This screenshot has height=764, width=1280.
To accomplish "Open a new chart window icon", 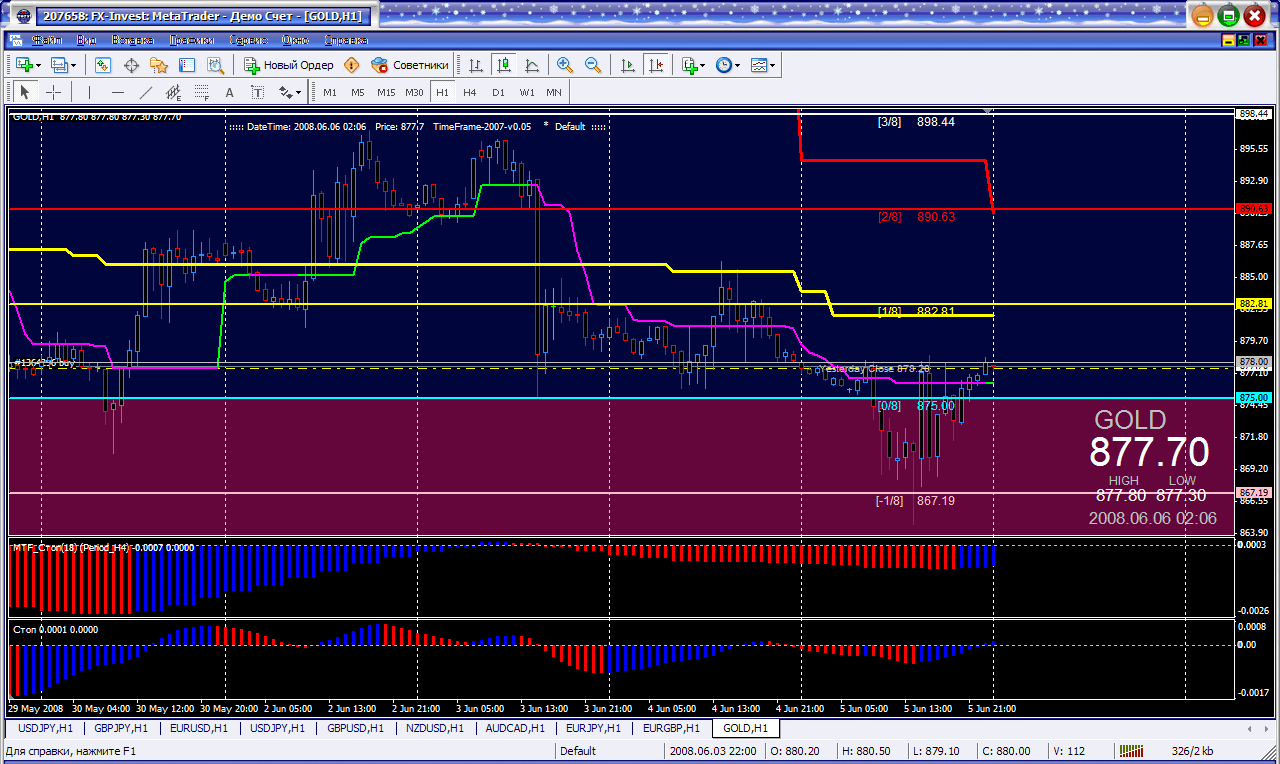I will coord(23,65).
